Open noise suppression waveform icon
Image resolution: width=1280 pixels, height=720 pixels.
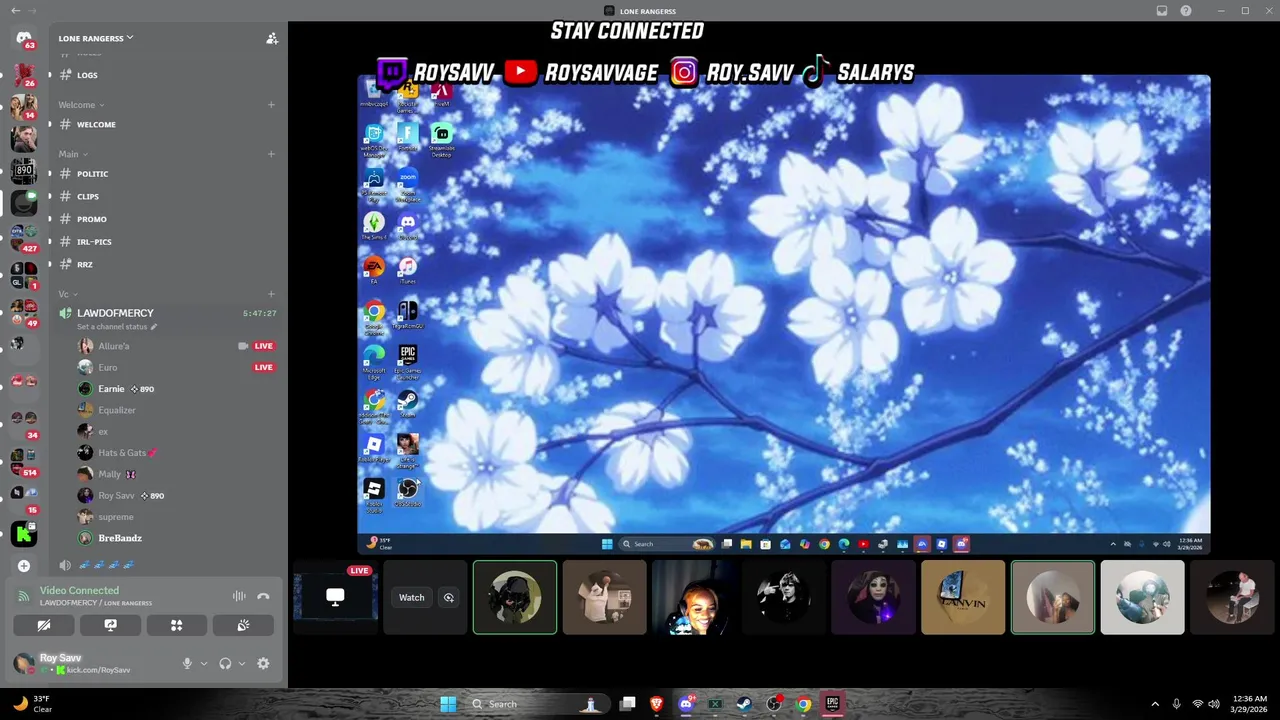239,596
